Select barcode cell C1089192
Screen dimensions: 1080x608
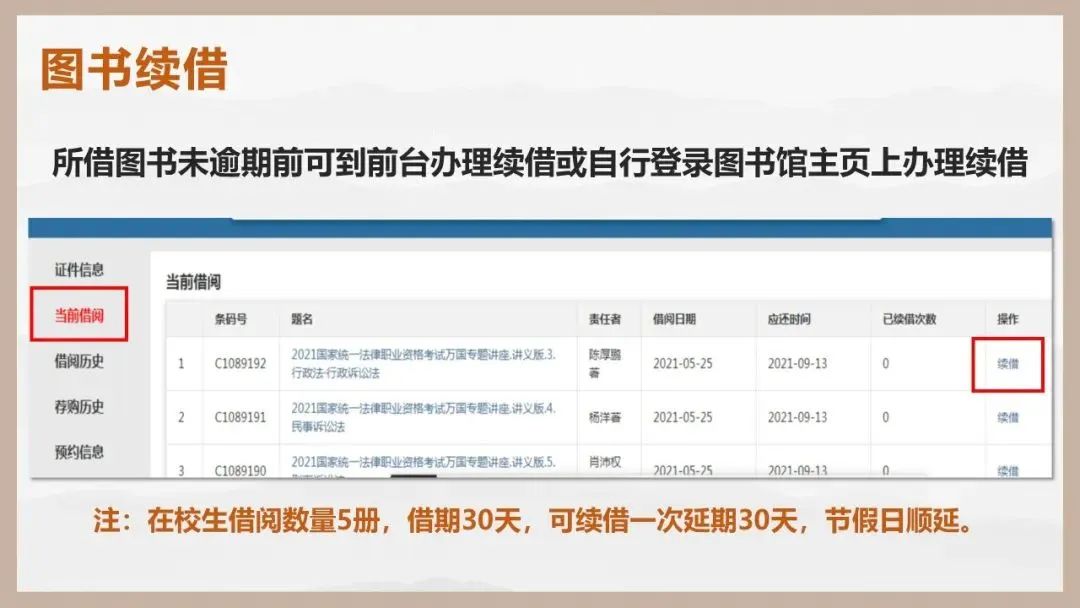[240, 364]
